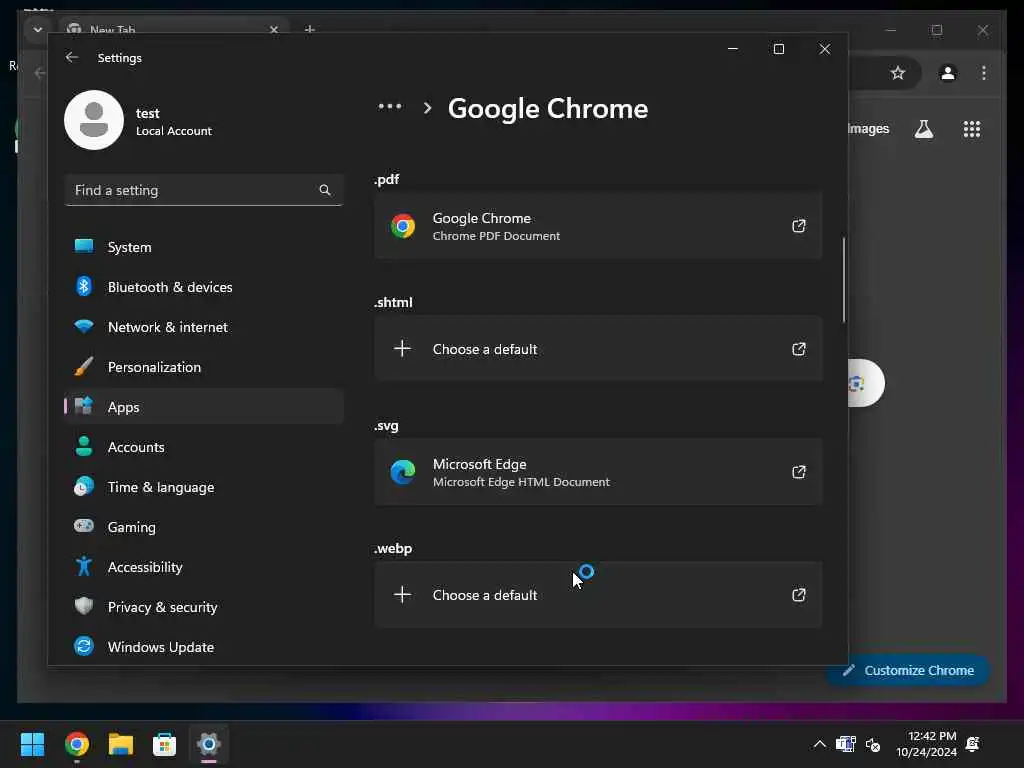Minimize the Settings window
Screen dimensions: 1024x768
(733, 49)
